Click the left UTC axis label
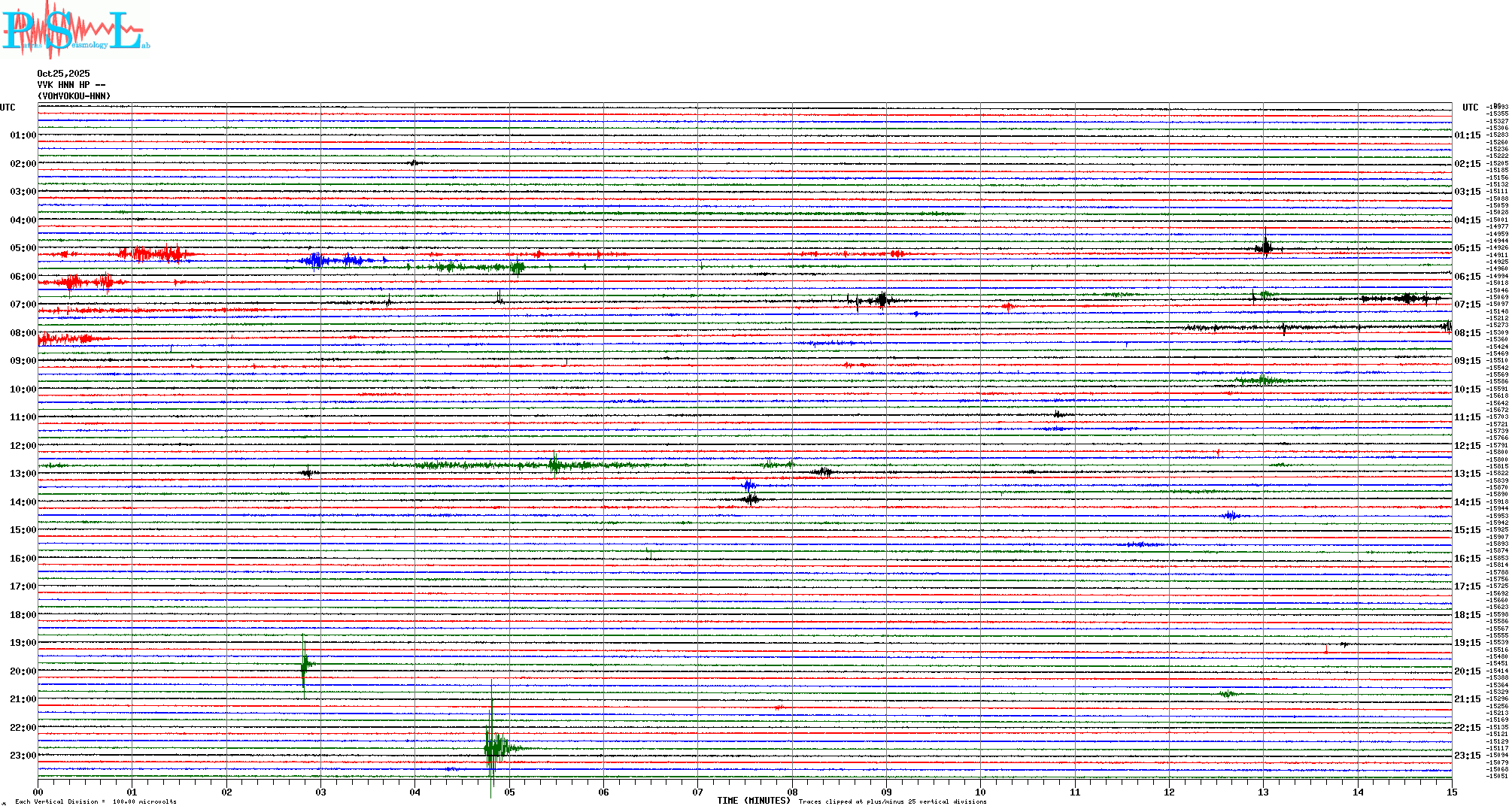 click(8, 108)
